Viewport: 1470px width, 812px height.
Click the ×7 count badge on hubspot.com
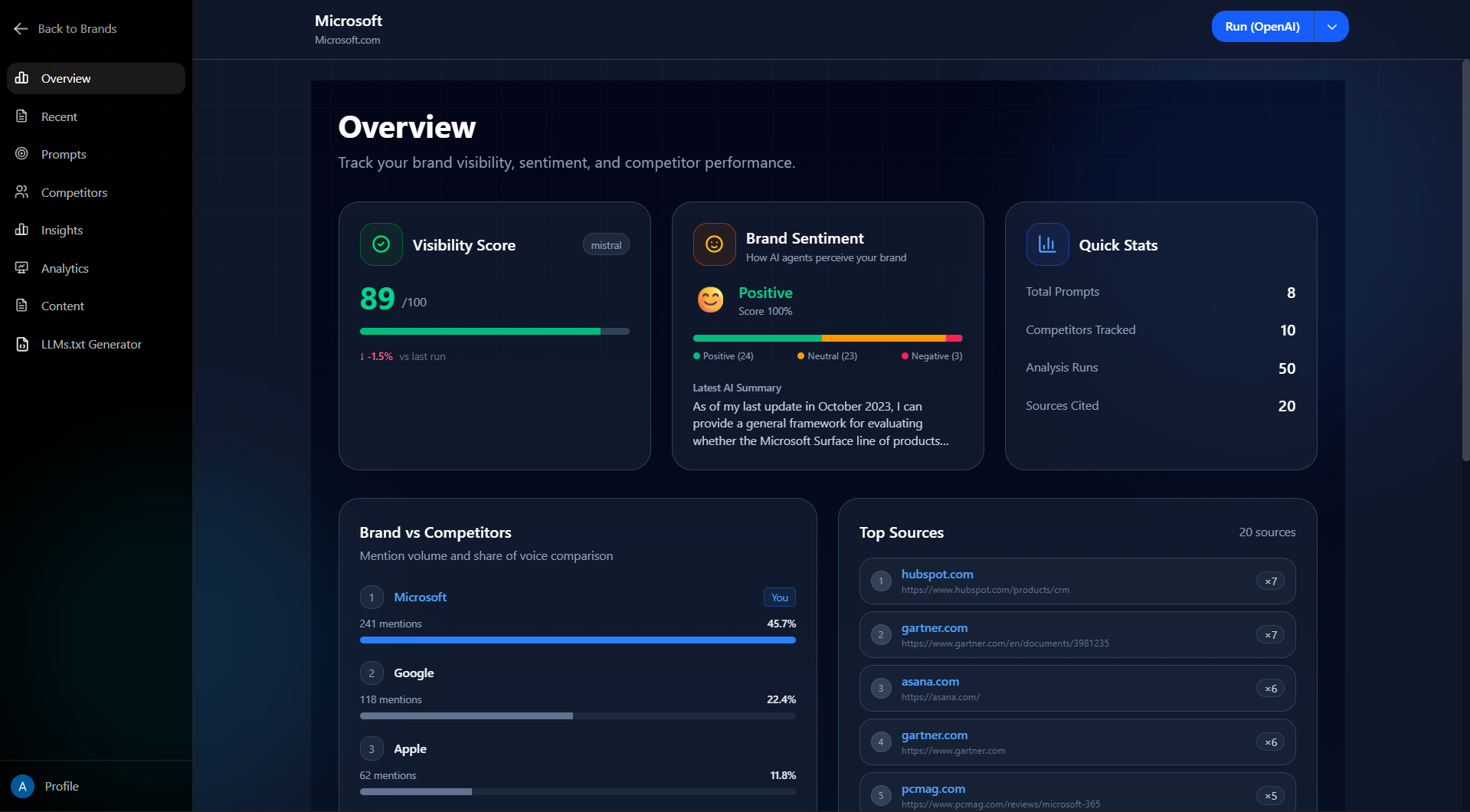(x=1271, y=581)
